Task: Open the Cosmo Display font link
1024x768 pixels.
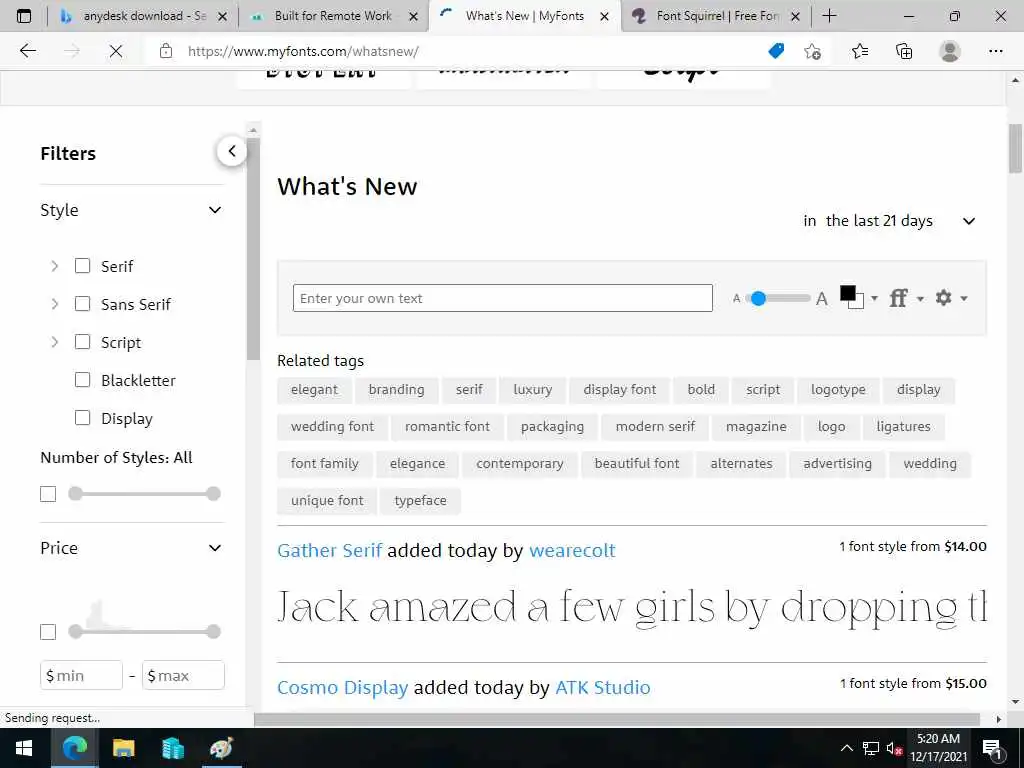Action: click(342, 688)
